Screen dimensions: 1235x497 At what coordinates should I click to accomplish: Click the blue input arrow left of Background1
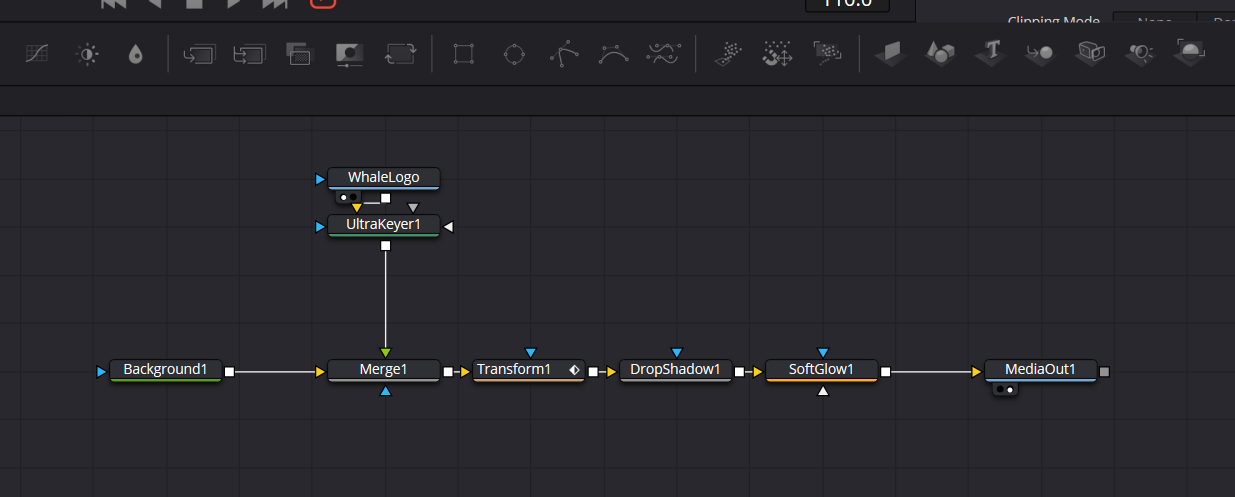[x=102, y=371]
